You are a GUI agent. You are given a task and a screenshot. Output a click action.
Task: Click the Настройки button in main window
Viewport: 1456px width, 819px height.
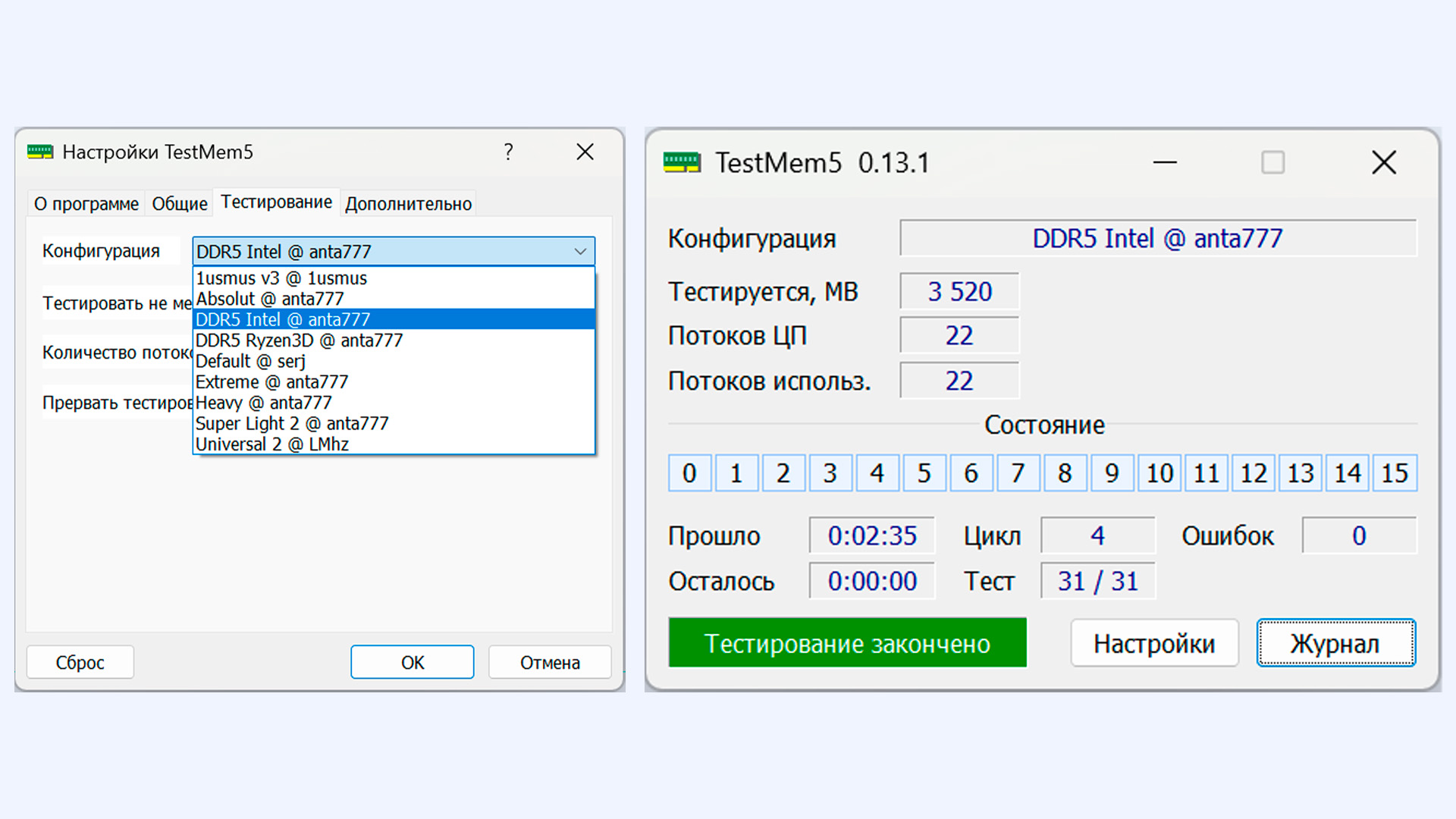[x=1154, y=643]
